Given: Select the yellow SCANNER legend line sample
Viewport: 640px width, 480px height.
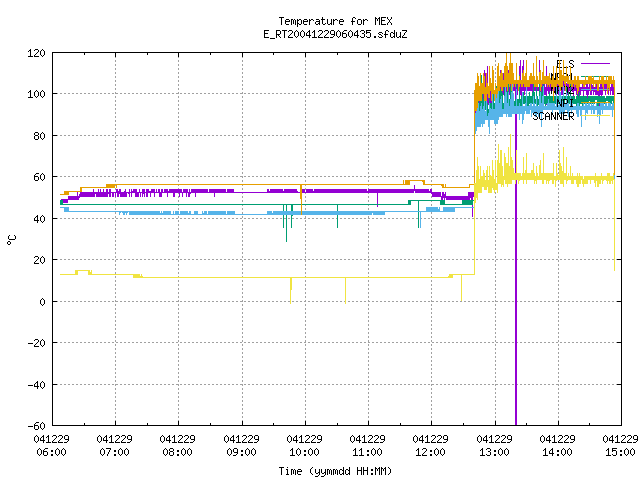Looking at the screenshot, I should point(595,116).
